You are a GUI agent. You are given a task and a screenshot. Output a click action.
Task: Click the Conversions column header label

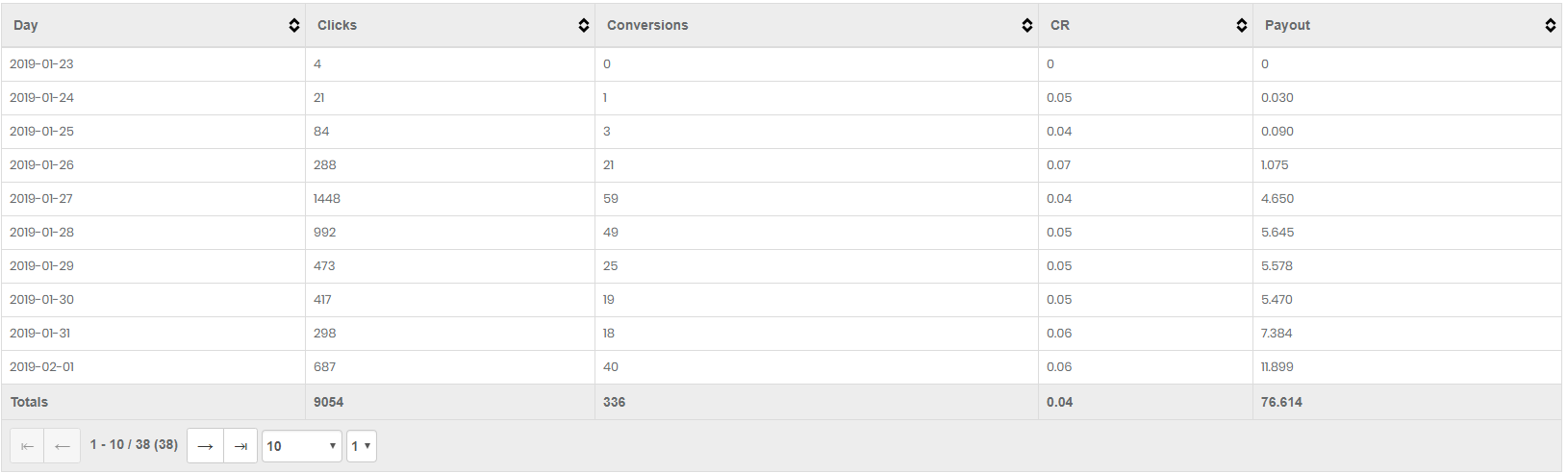click(x=647, y=25)
